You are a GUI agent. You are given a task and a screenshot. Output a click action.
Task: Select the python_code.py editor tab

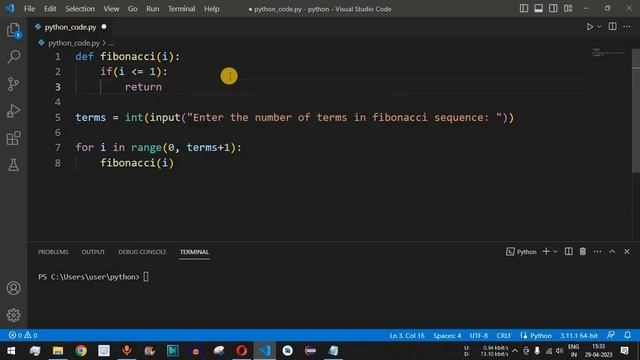coord(70,27)
